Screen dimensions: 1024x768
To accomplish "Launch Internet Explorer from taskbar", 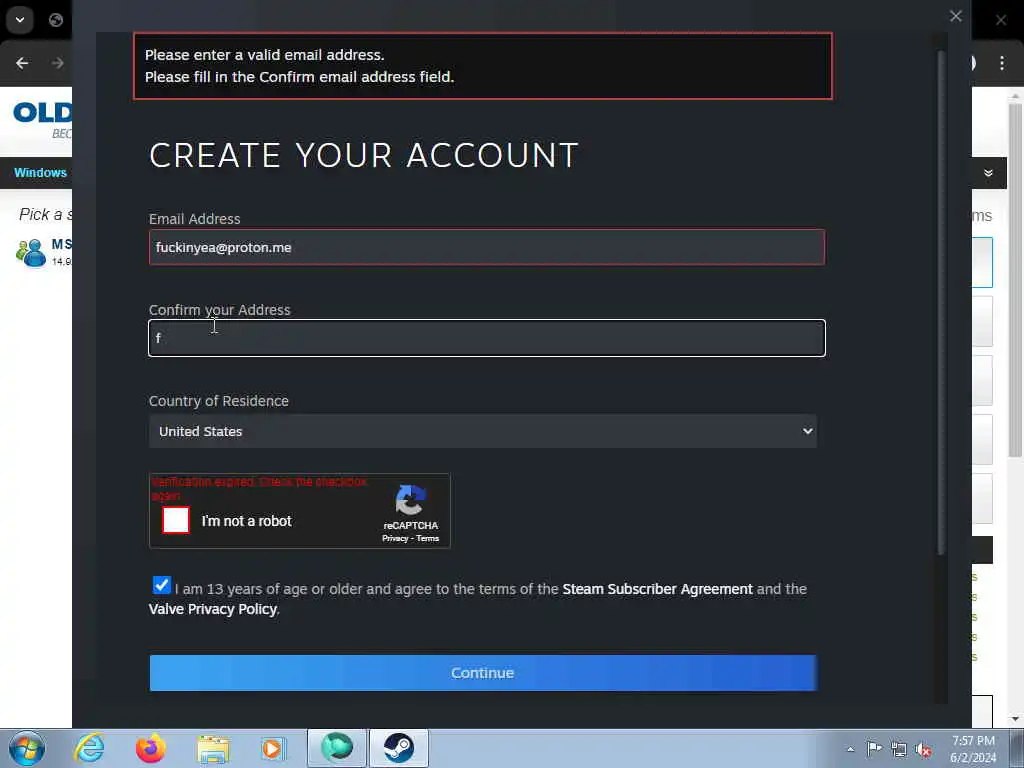I will 89,748.
